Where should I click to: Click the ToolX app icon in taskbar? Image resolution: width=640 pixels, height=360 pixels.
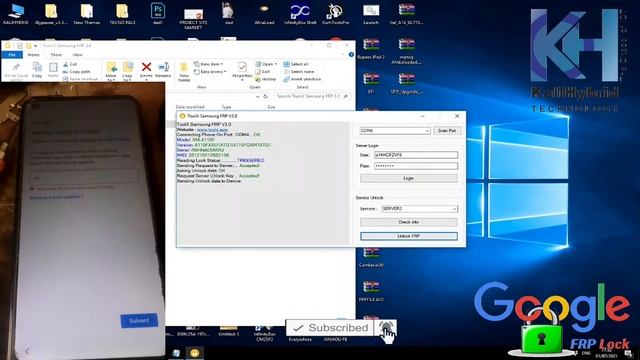pos(194,353)
